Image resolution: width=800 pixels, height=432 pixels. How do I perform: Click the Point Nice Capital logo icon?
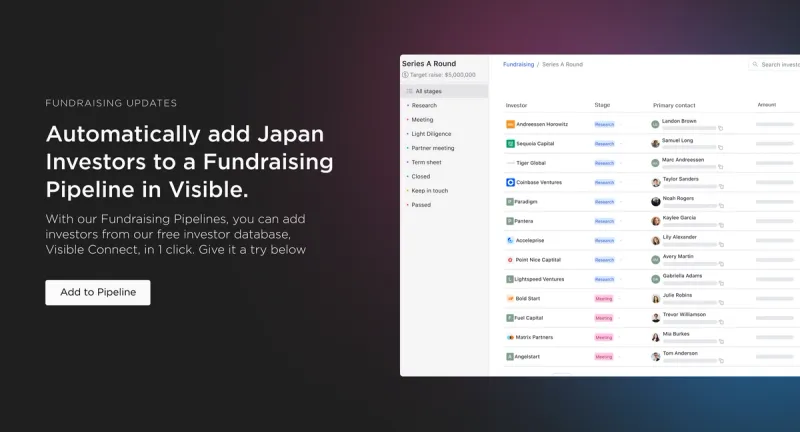pyautogui.click(x=510, y=260)
